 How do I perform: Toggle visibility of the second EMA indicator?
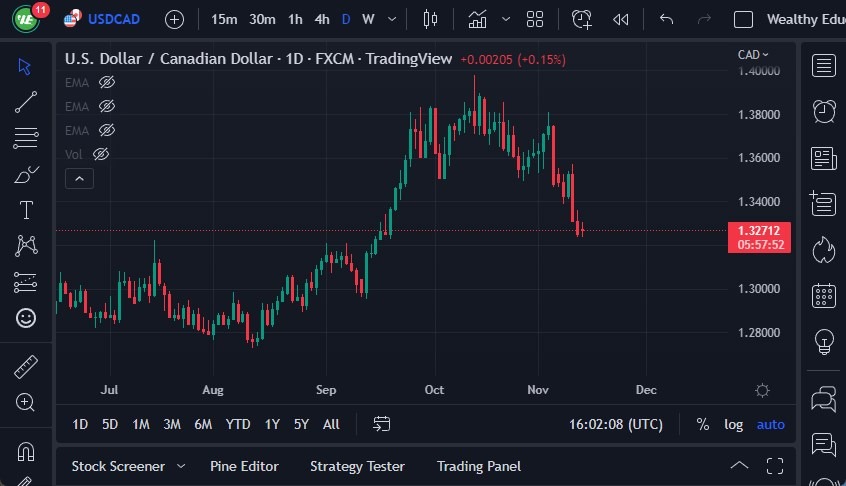tap(107, 106)
